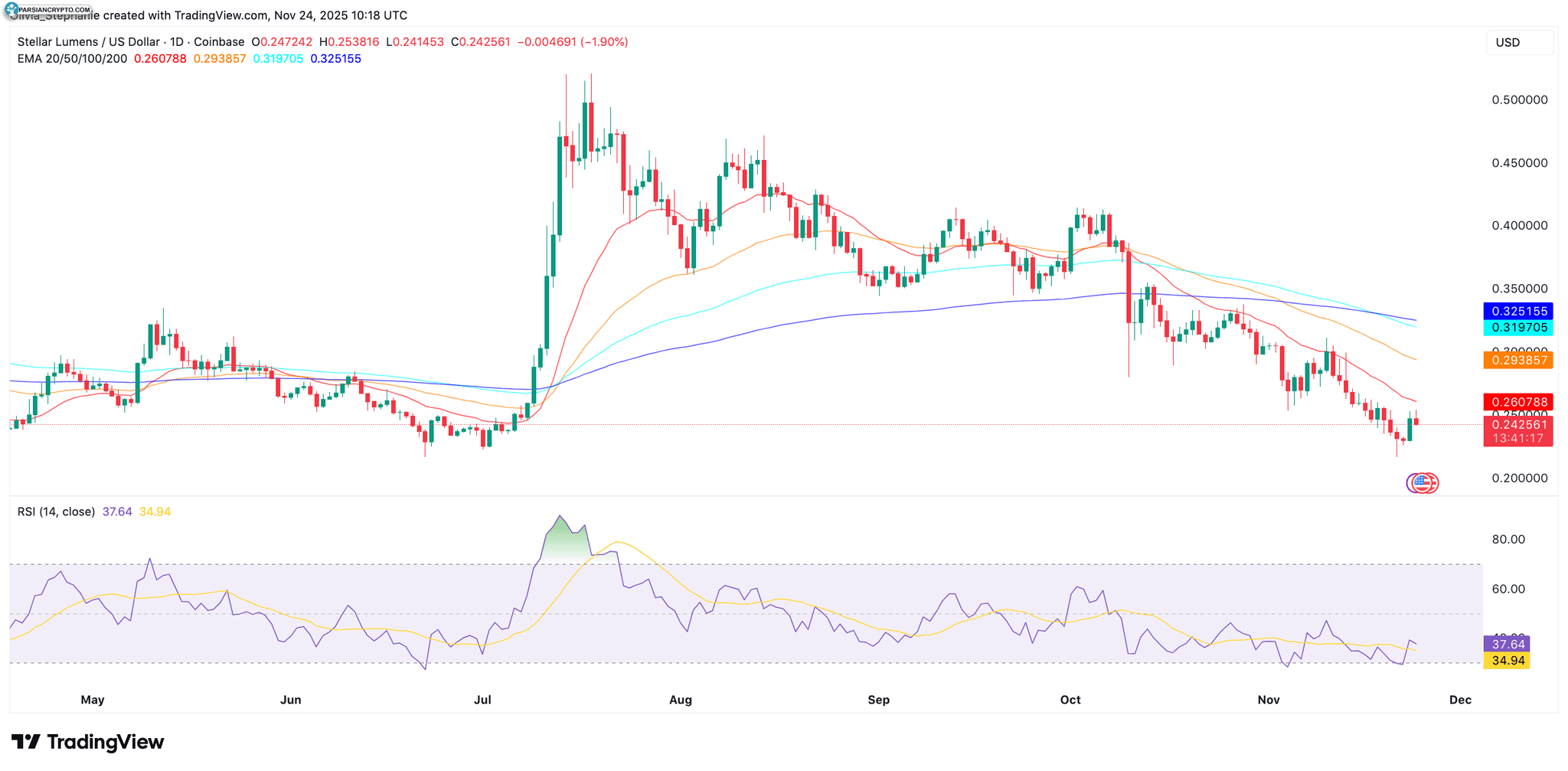1568x771 pixels.
Task: Click the yellow 34.94 RSI axis tag
Action: tap(1507, 661)
